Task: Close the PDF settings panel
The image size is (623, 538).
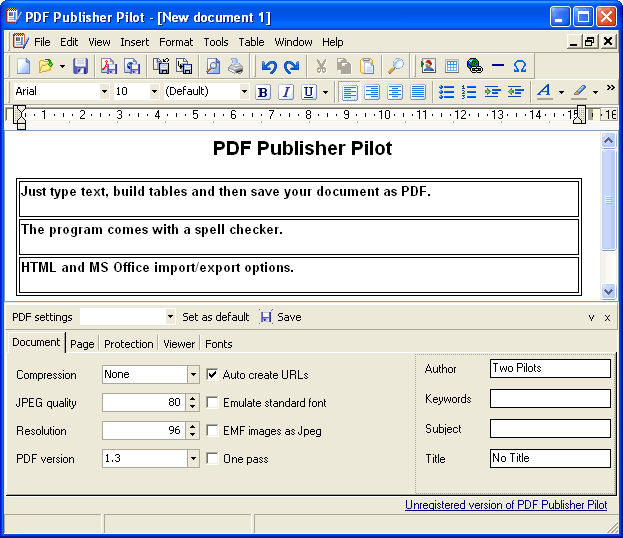Action: tap(607, 317)
